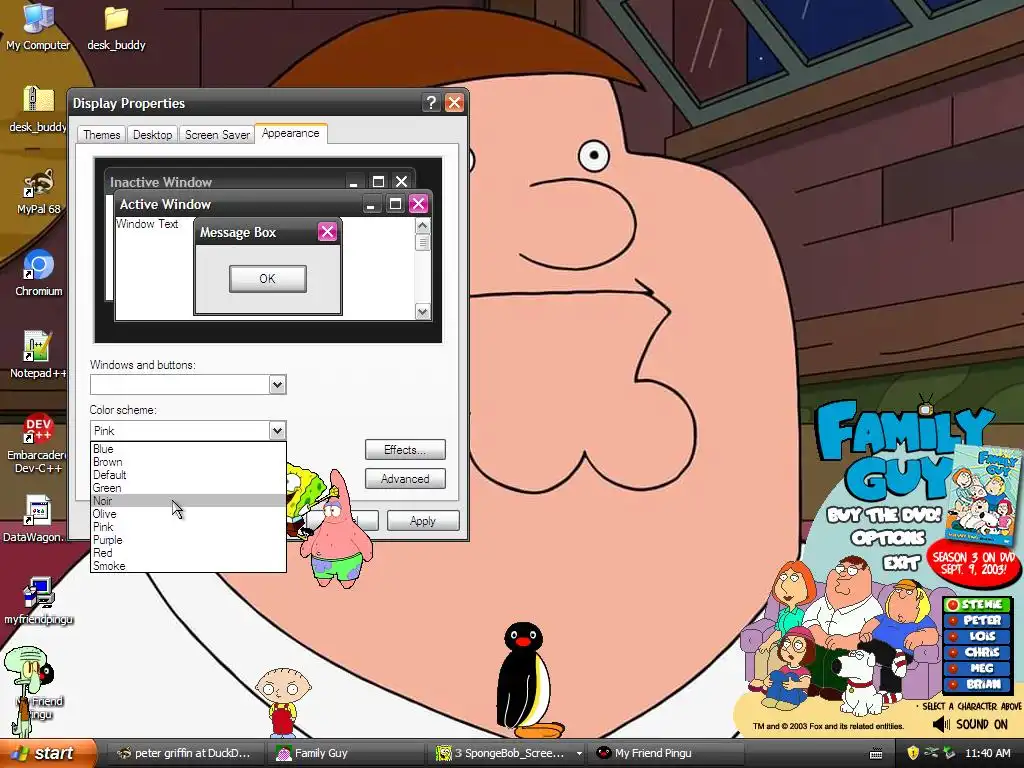Launch the Chromium desktop shortcut
Image resolution: width=1024 pixels, height=768 pixels.
(x=39, y=273)
